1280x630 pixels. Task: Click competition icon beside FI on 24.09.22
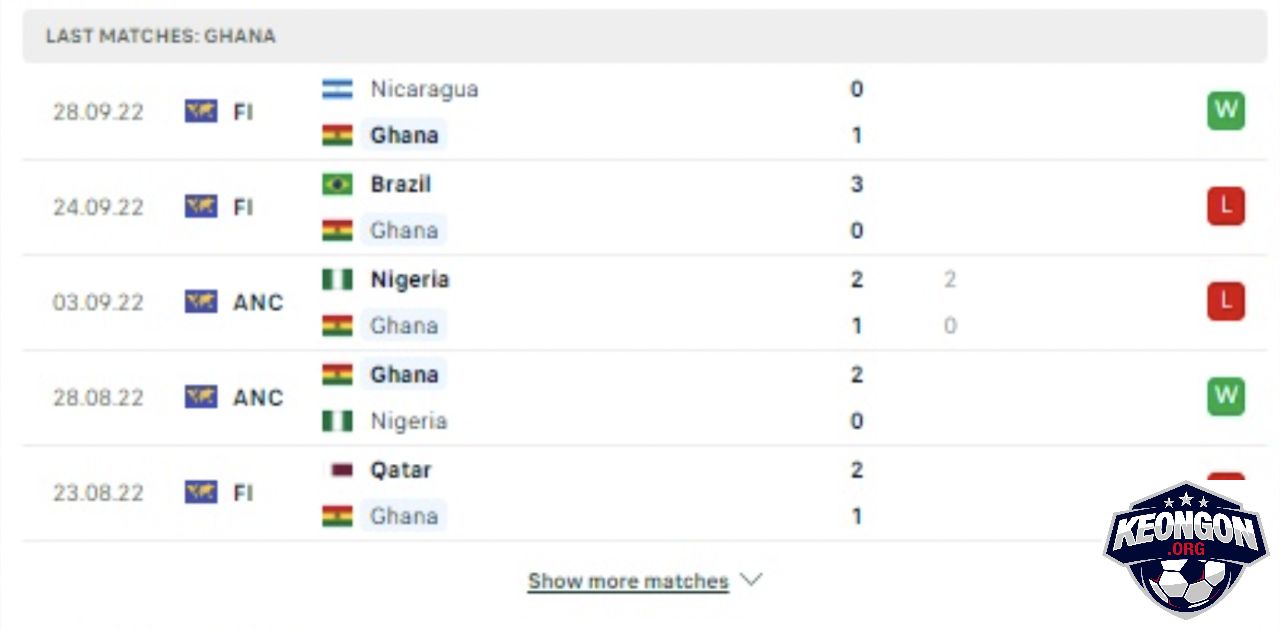[x=201, y=207]
